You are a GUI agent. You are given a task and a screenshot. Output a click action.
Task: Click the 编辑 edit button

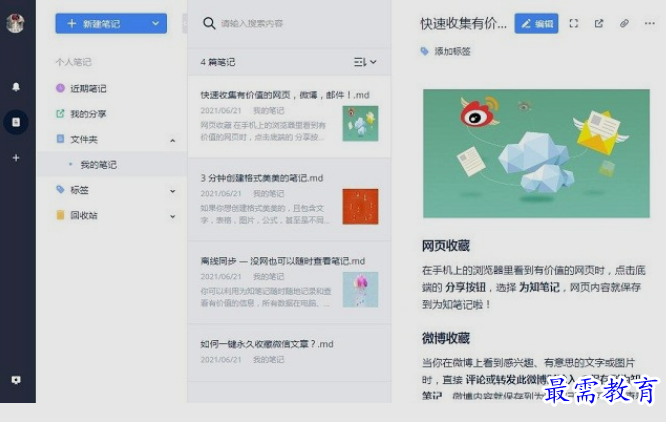536,23
